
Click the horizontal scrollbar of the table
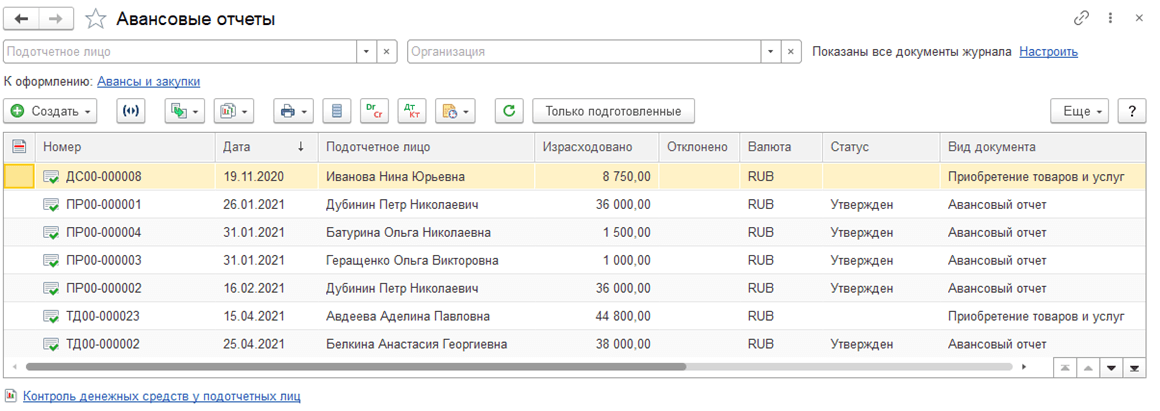coord(400,367)
